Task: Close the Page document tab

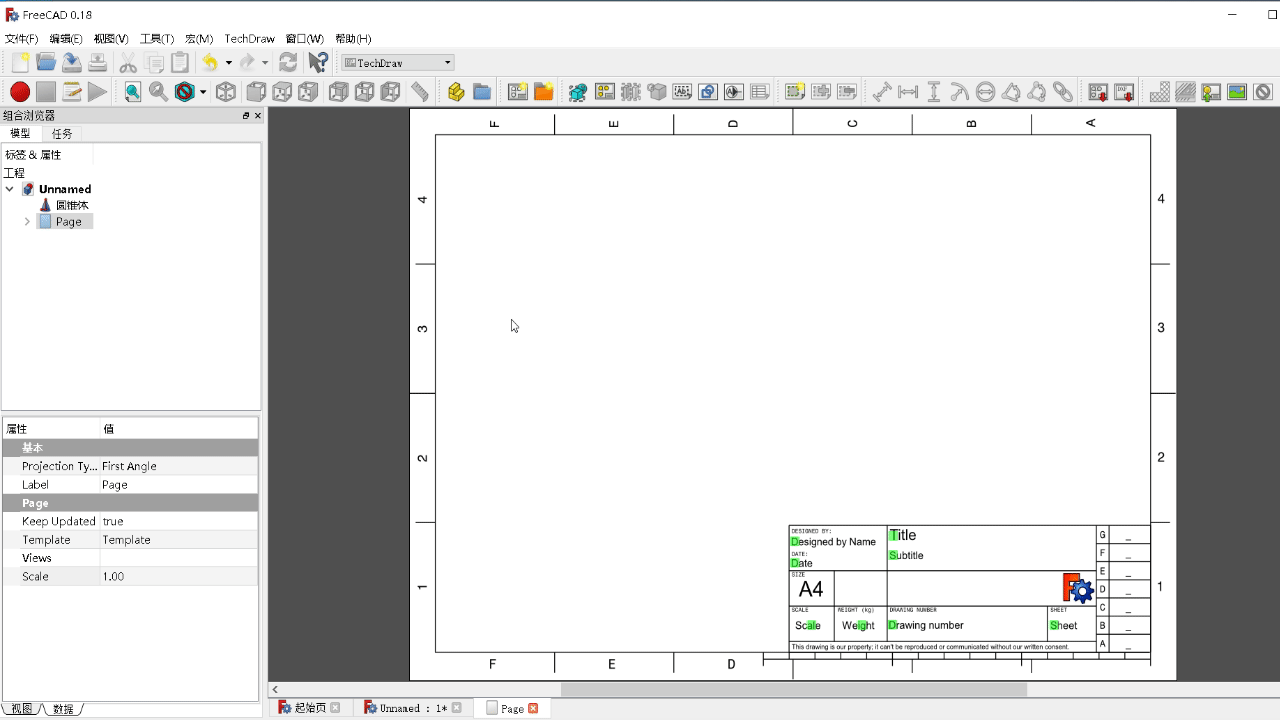Action: (x=533, y=708)
